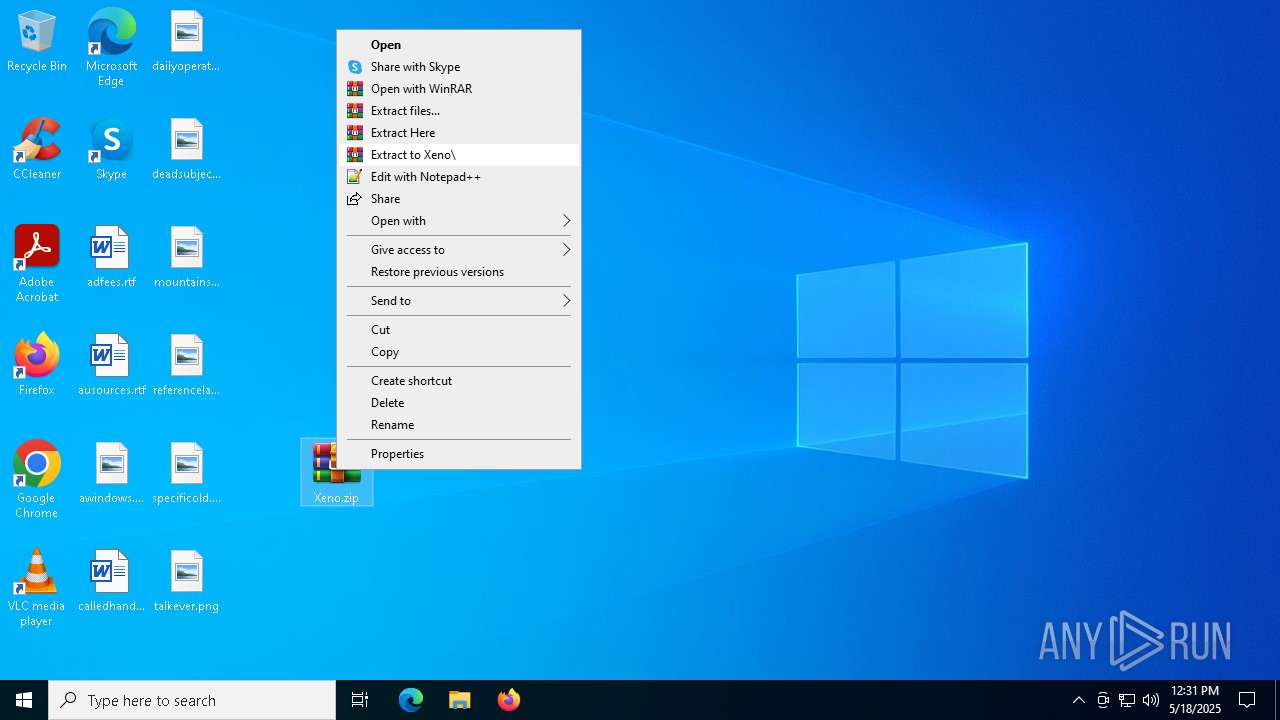1280x720 pixels.
Task: Open the volume control in tray
Action: coord(1151,700)
